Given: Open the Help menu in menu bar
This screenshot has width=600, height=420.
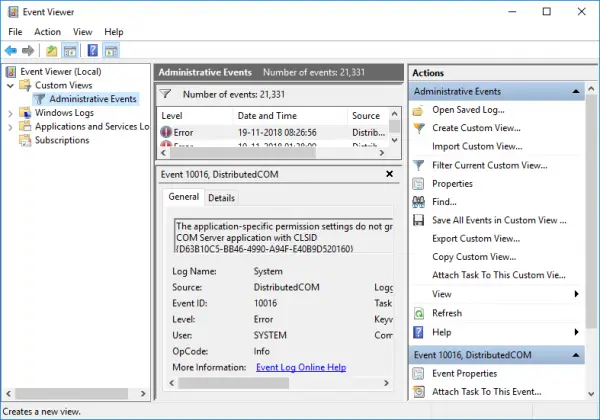Looking at the screenshot, I should 114,32.
